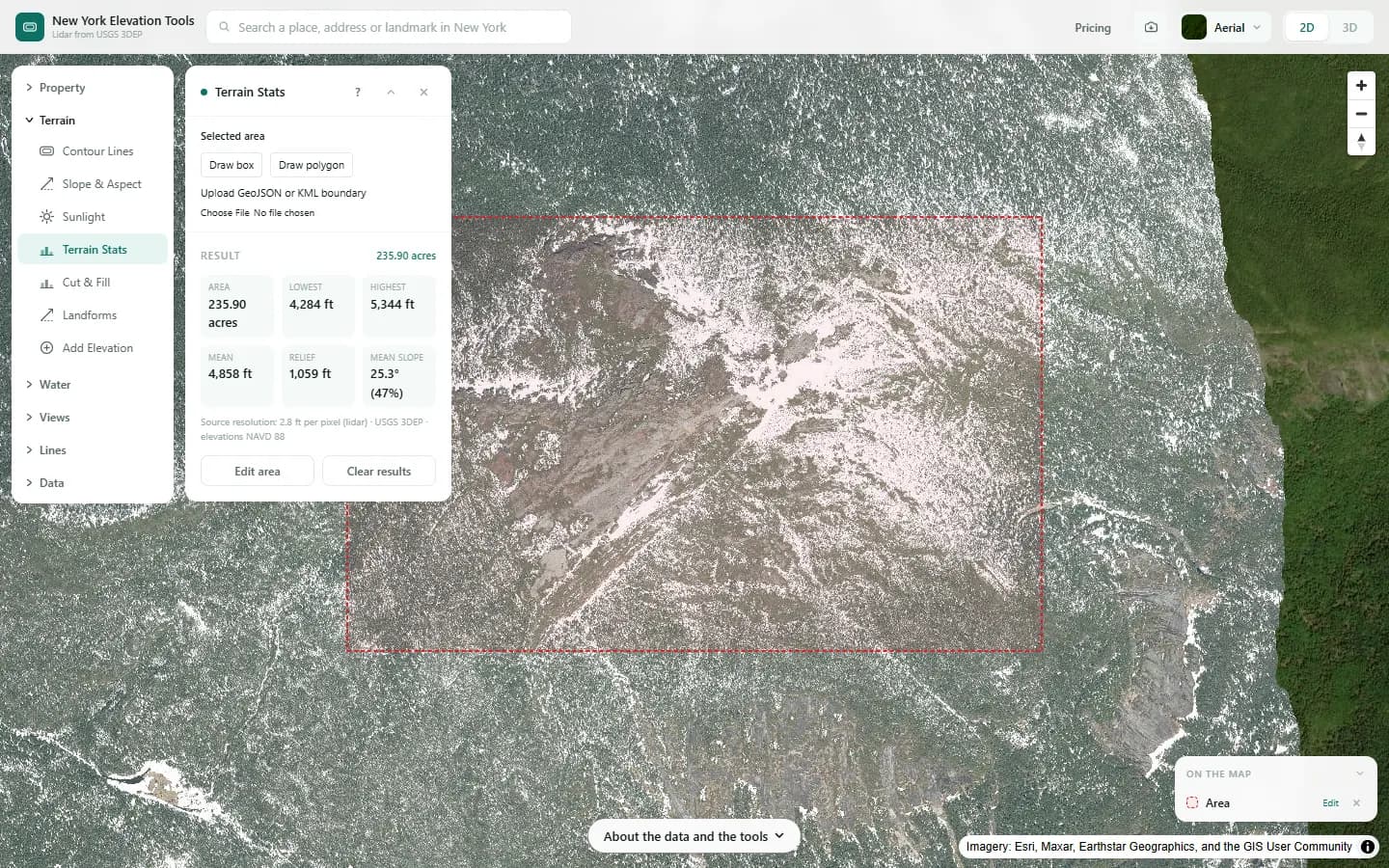Click the New York Elevation Tools logo icon
The image size is (1389, 868).
(30, 27)
